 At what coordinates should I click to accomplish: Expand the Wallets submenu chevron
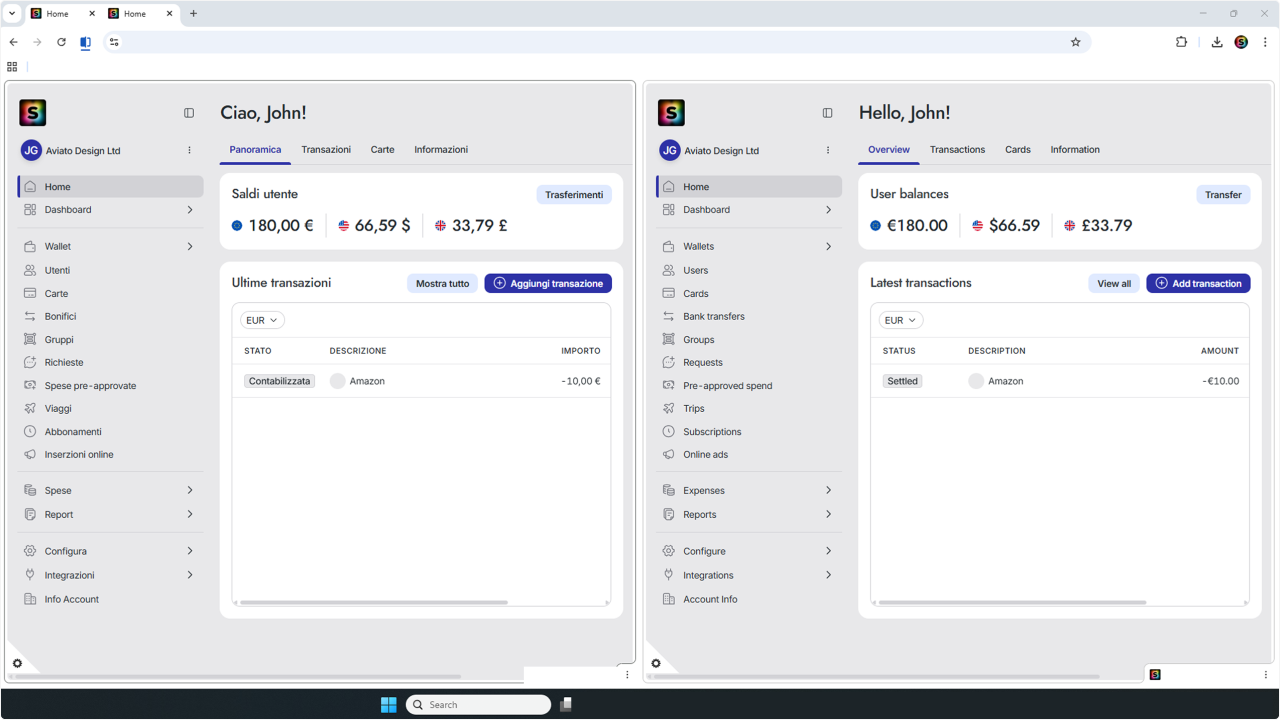(x=828, y=246)
